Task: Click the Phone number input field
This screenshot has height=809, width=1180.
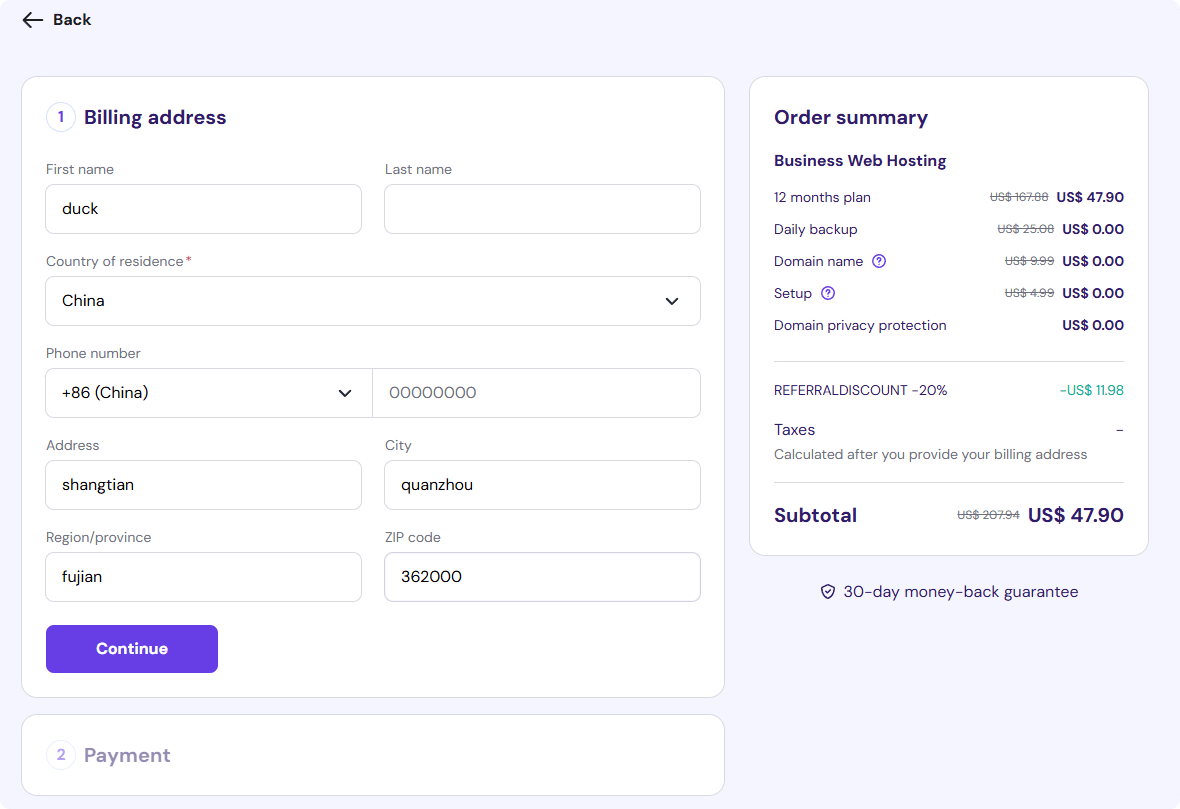Action: [536, 393]
